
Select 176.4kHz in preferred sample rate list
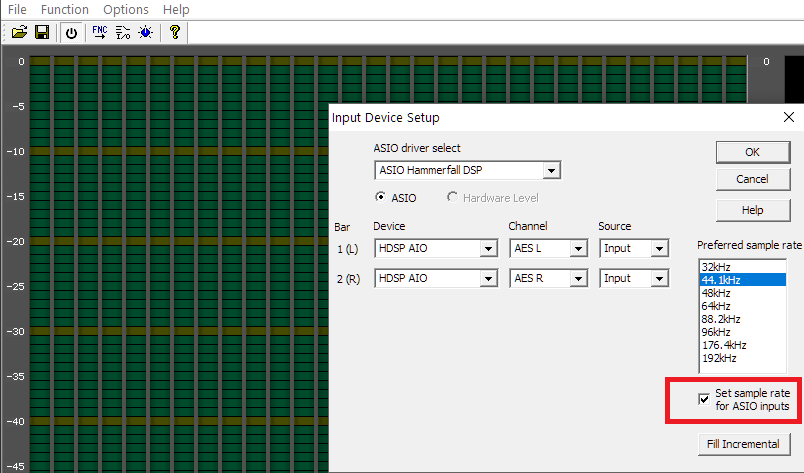pos(742,345)
